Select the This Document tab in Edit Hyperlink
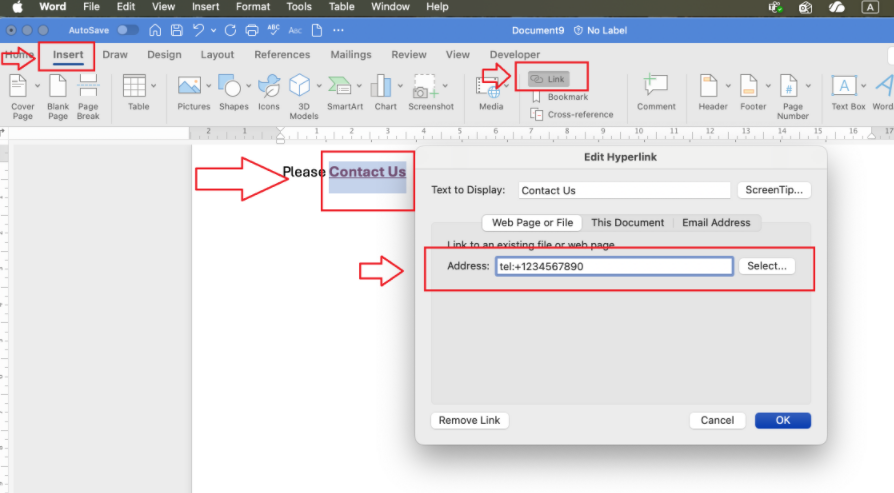This screenshot has height=493, width=894. [627, 223]
